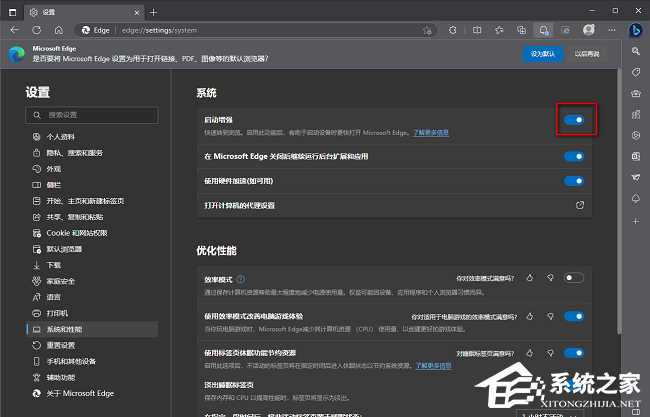Click the Bing chat sidebar icon

635,32
